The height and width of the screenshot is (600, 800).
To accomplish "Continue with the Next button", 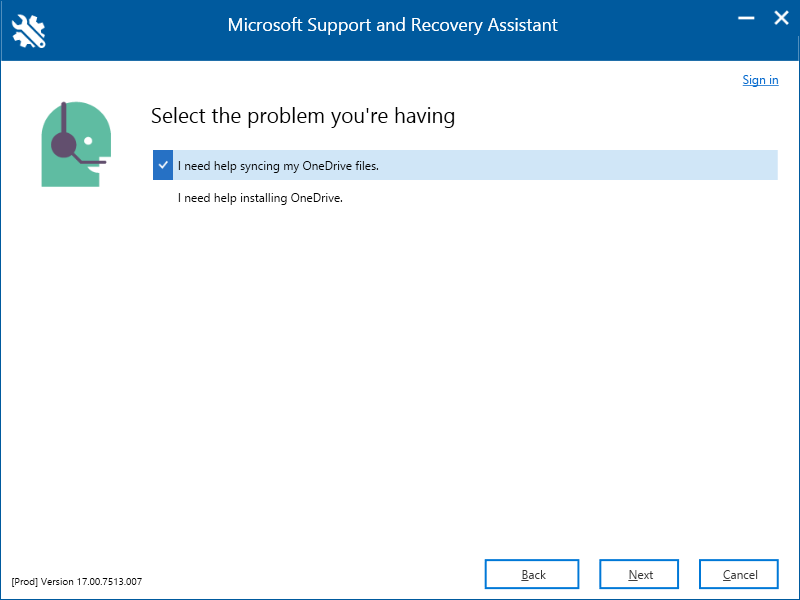I will point(639,574).
